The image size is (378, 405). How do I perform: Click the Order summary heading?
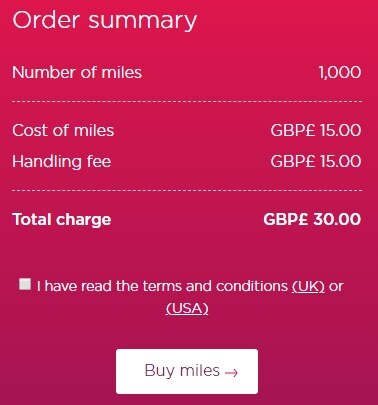coord(105,20)
